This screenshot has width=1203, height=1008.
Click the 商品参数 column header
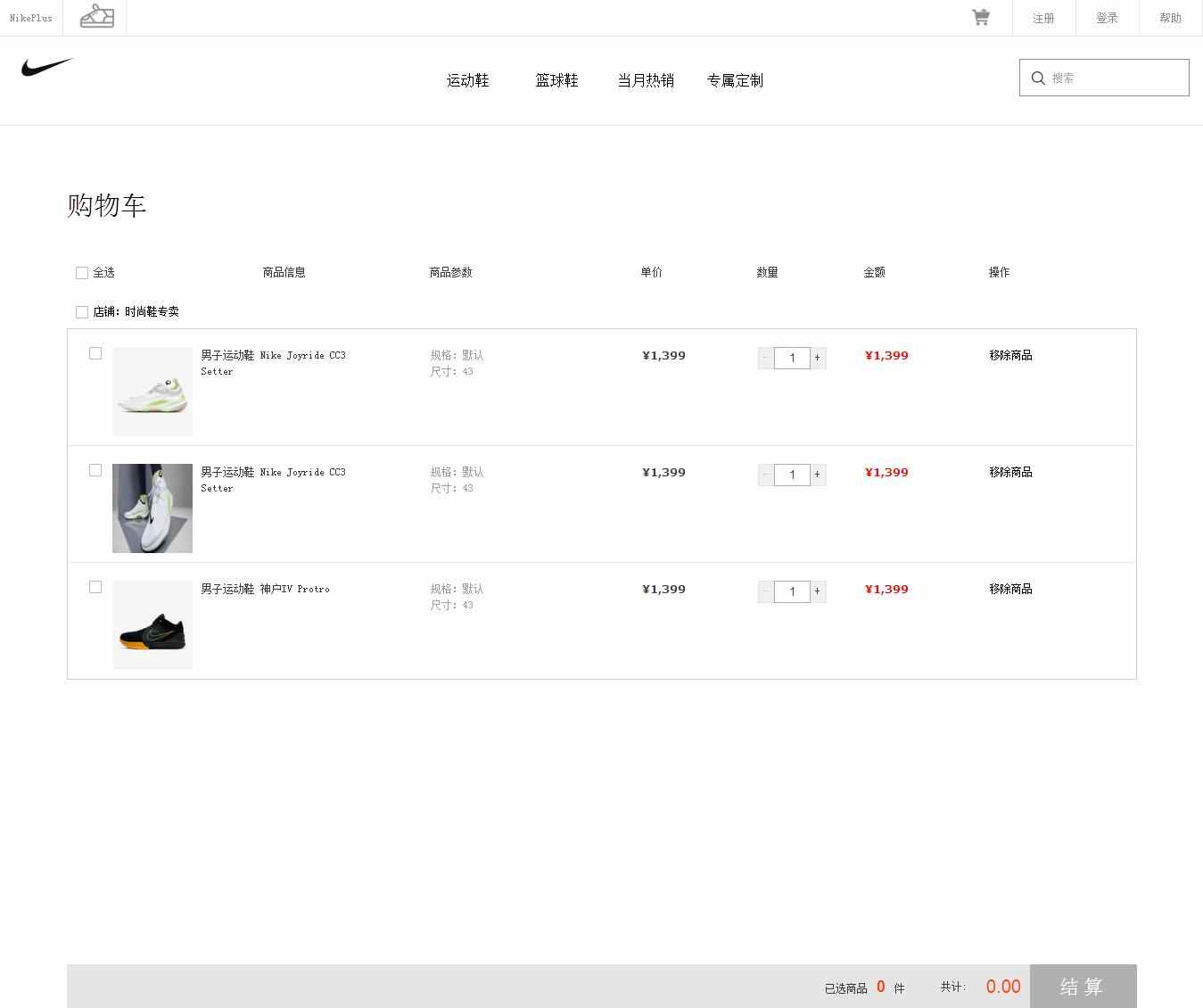[x=450, y=272]
